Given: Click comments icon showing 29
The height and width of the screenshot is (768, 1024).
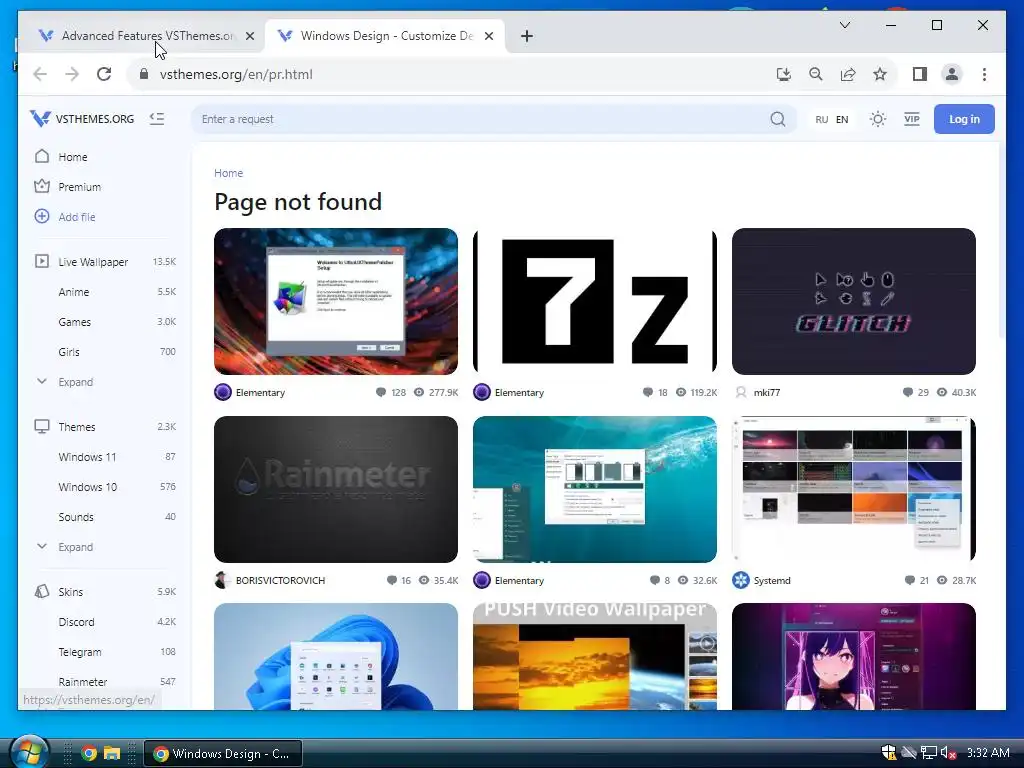Looking at the screenshot, I should coord(908,392).
